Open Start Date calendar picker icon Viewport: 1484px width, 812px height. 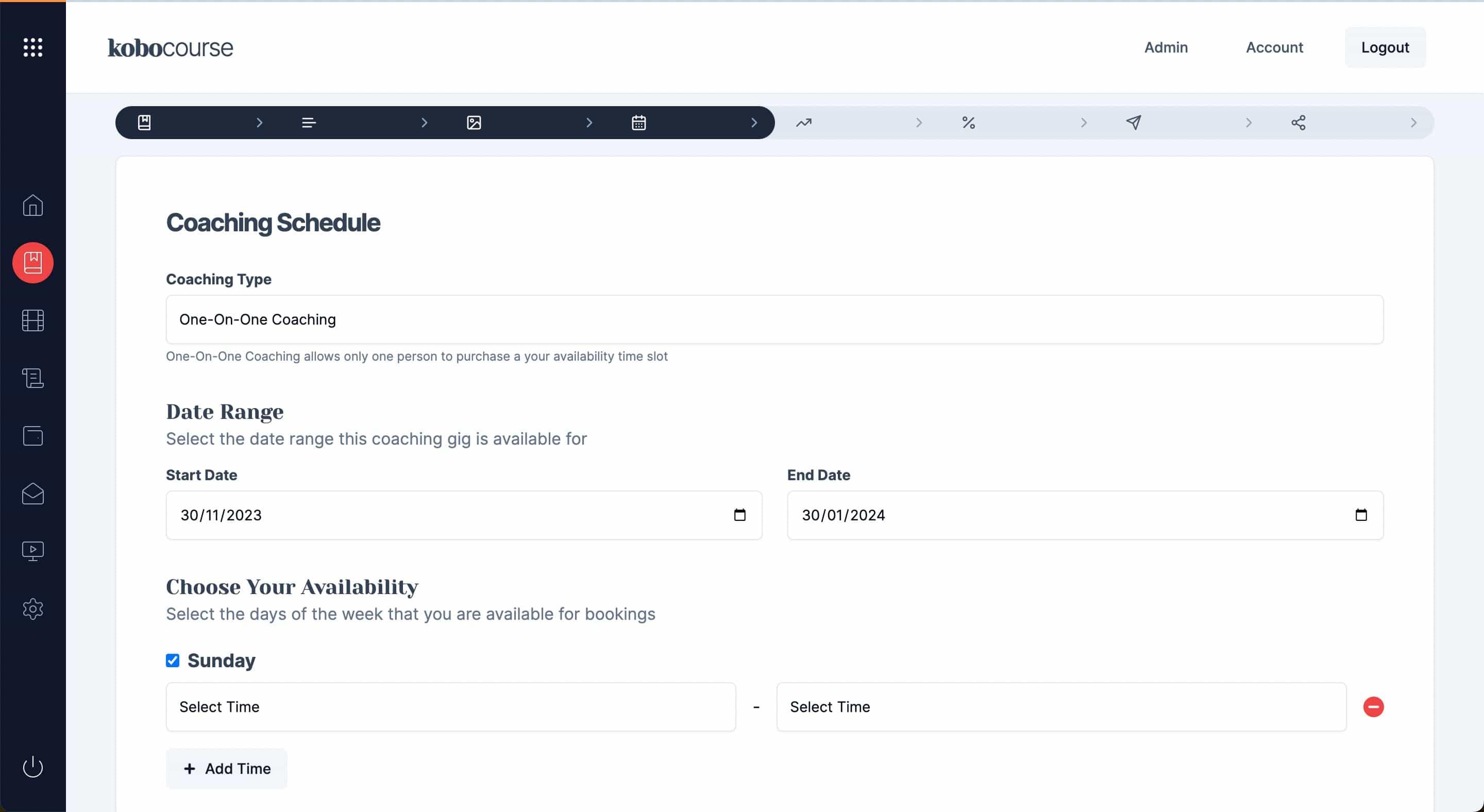[x=740, y=515]
